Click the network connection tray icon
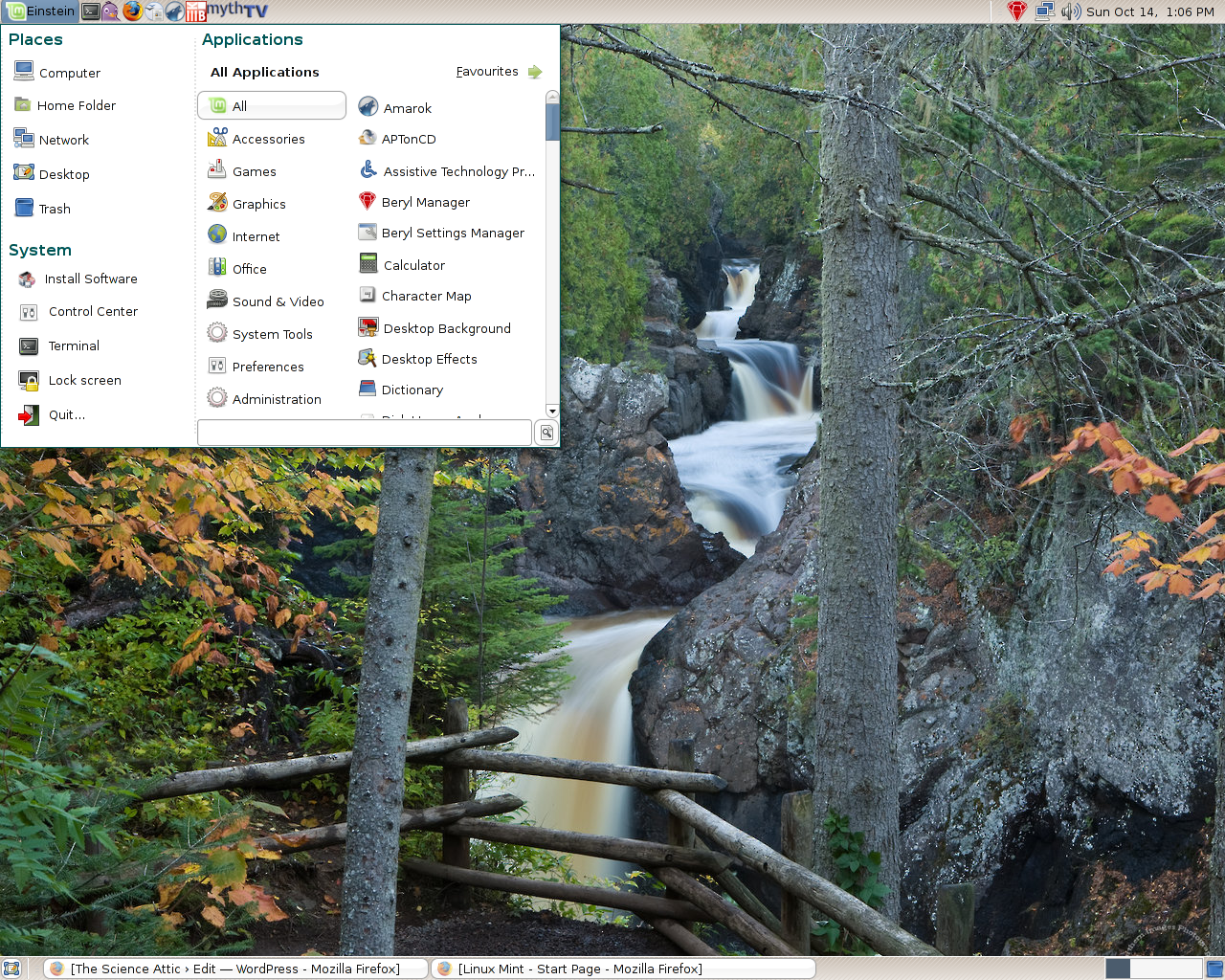This screenshot has height=980, width=1225. coord(1044,11)
